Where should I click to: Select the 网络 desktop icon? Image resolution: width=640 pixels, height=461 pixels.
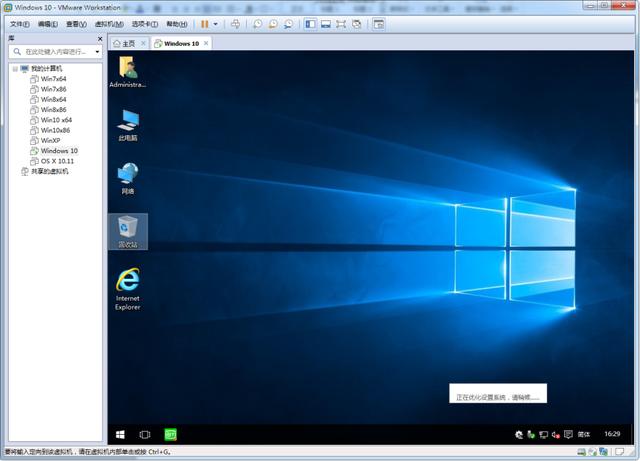(128, 178)
